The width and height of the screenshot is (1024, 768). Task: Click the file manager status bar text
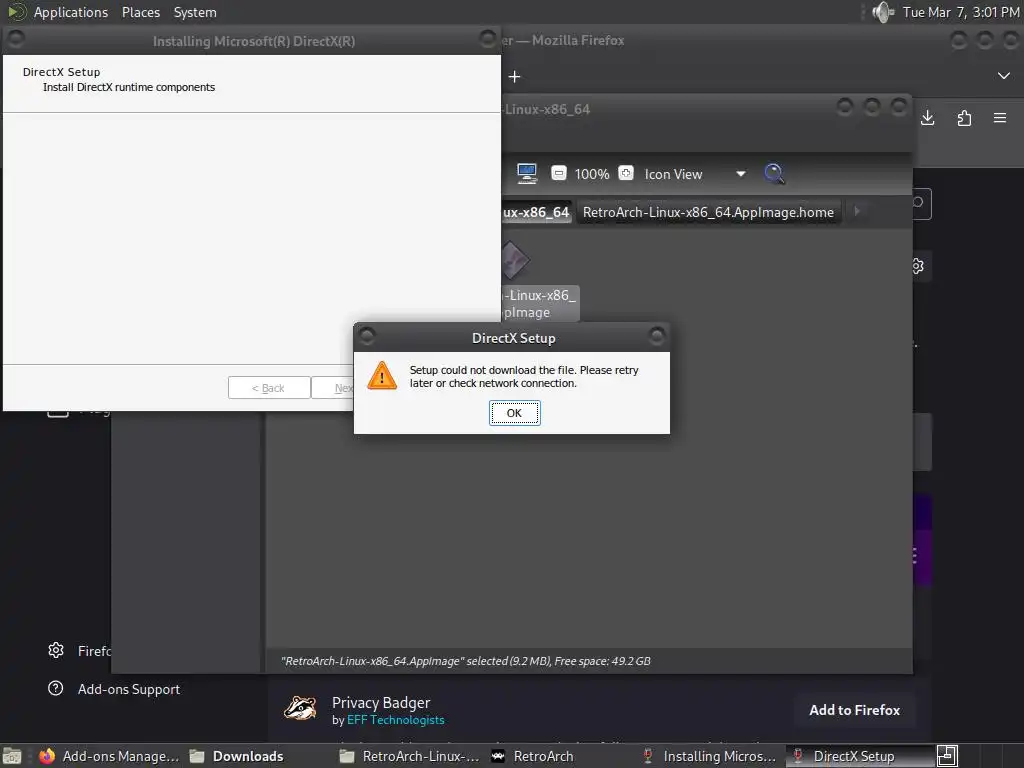[x=466, y=661]
